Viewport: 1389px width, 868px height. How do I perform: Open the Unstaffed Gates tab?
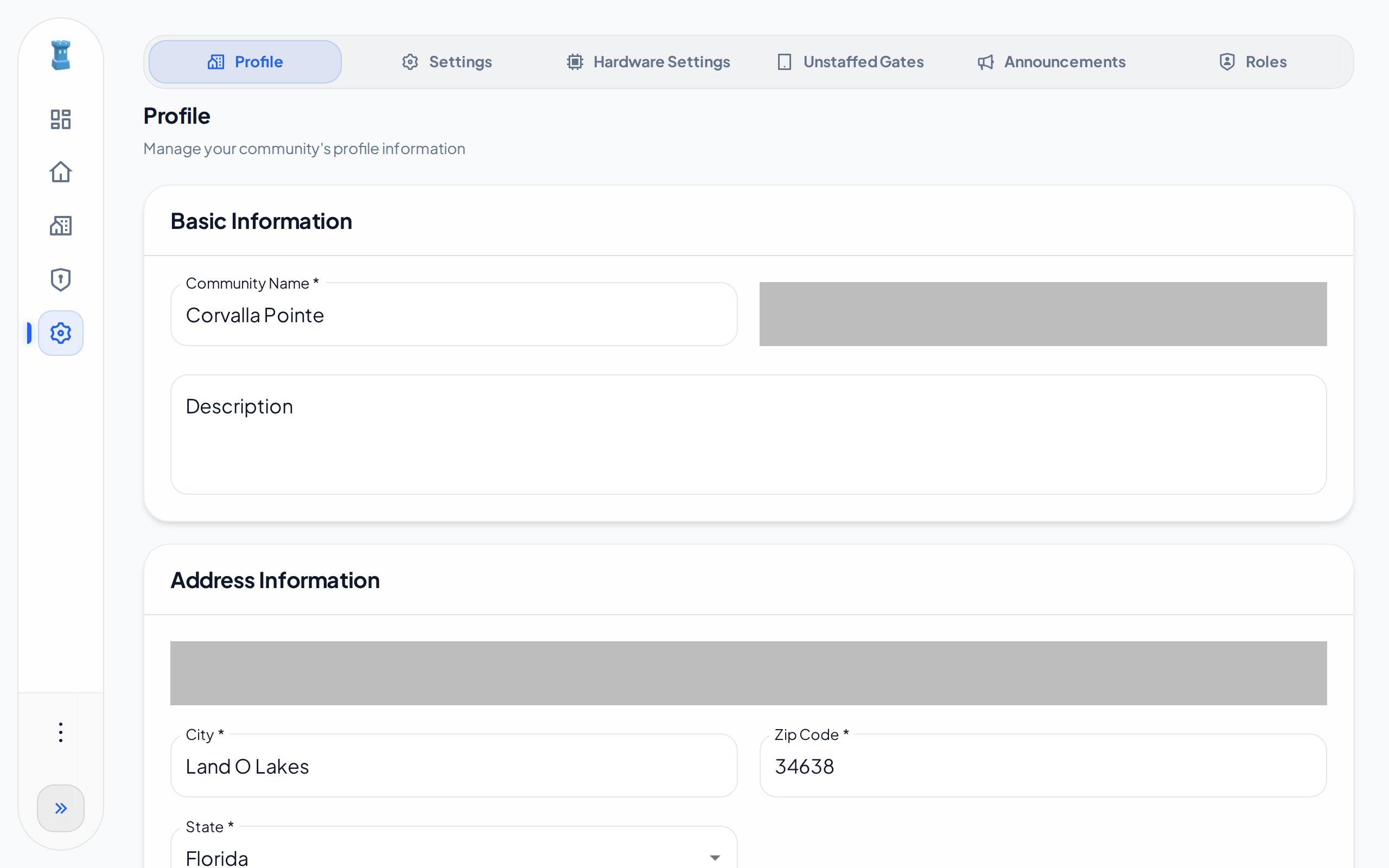(x=850, y=62)
